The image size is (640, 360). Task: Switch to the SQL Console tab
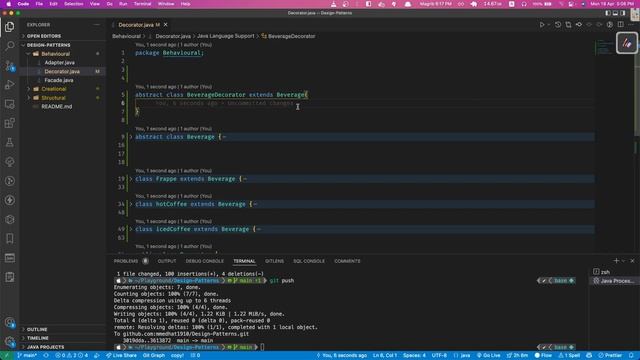pos(309,261)
